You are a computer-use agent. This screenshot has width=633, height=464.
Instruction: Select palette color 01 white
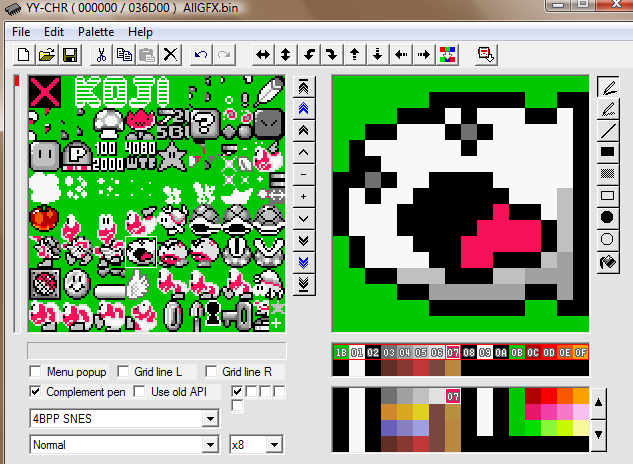pos(357,353)
